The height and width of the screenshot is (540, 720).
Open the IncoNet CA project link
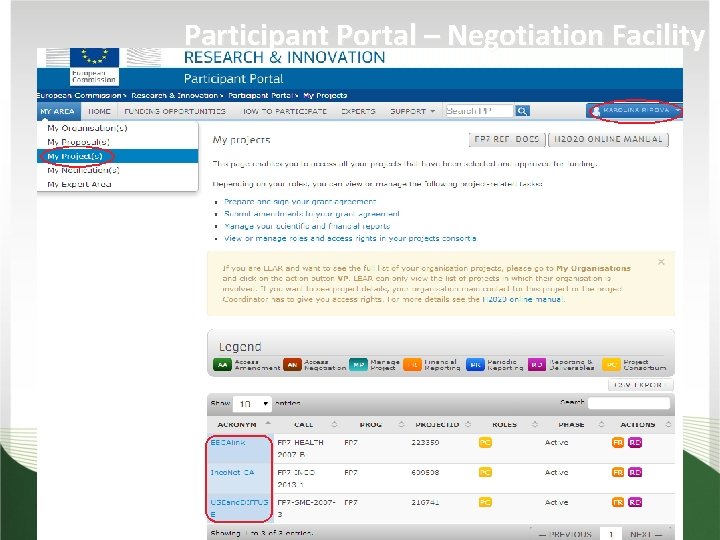click(x=232, y=472)
